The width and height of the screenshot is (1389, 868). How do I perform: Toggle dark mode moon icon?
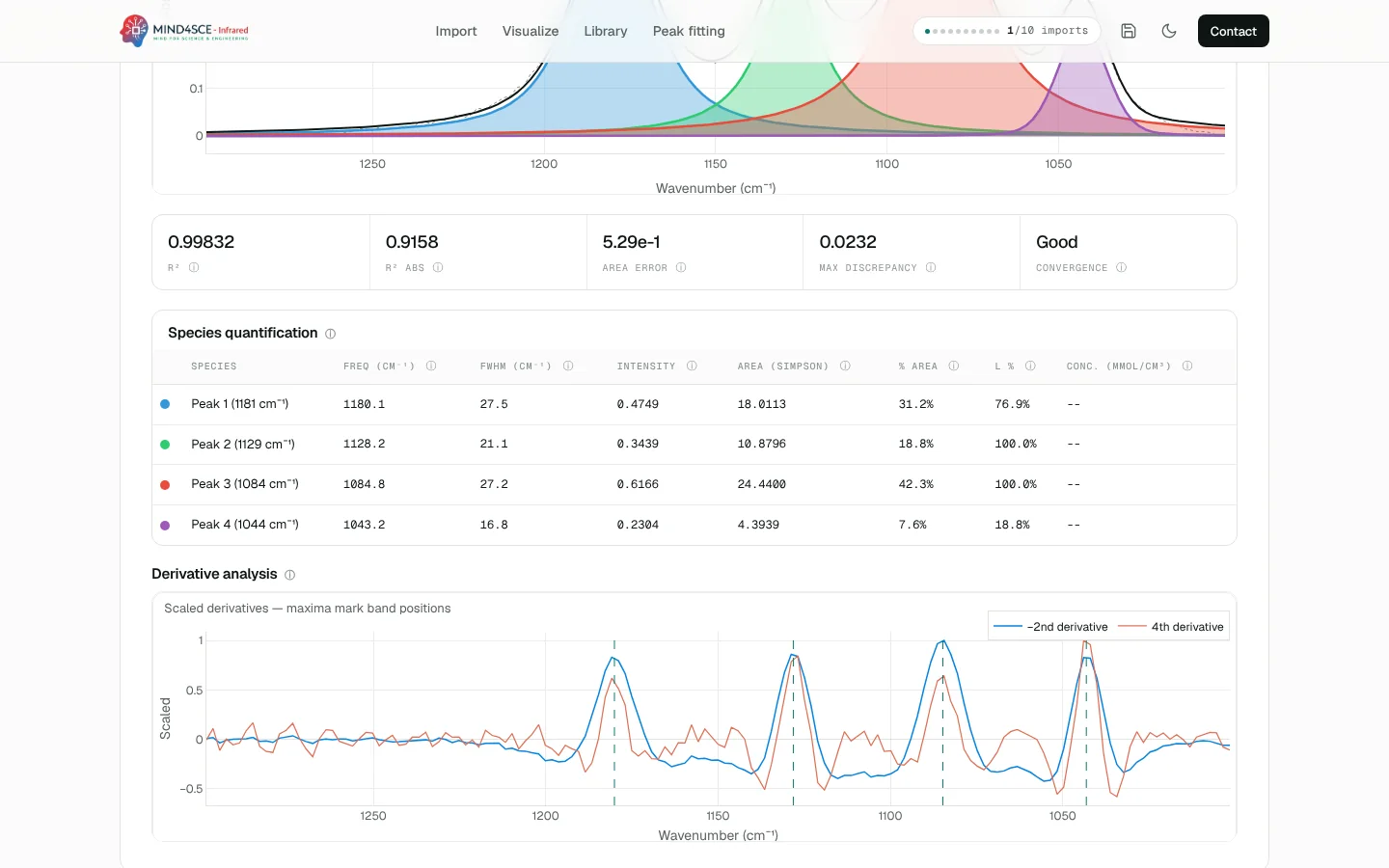tap(1169, 31)
